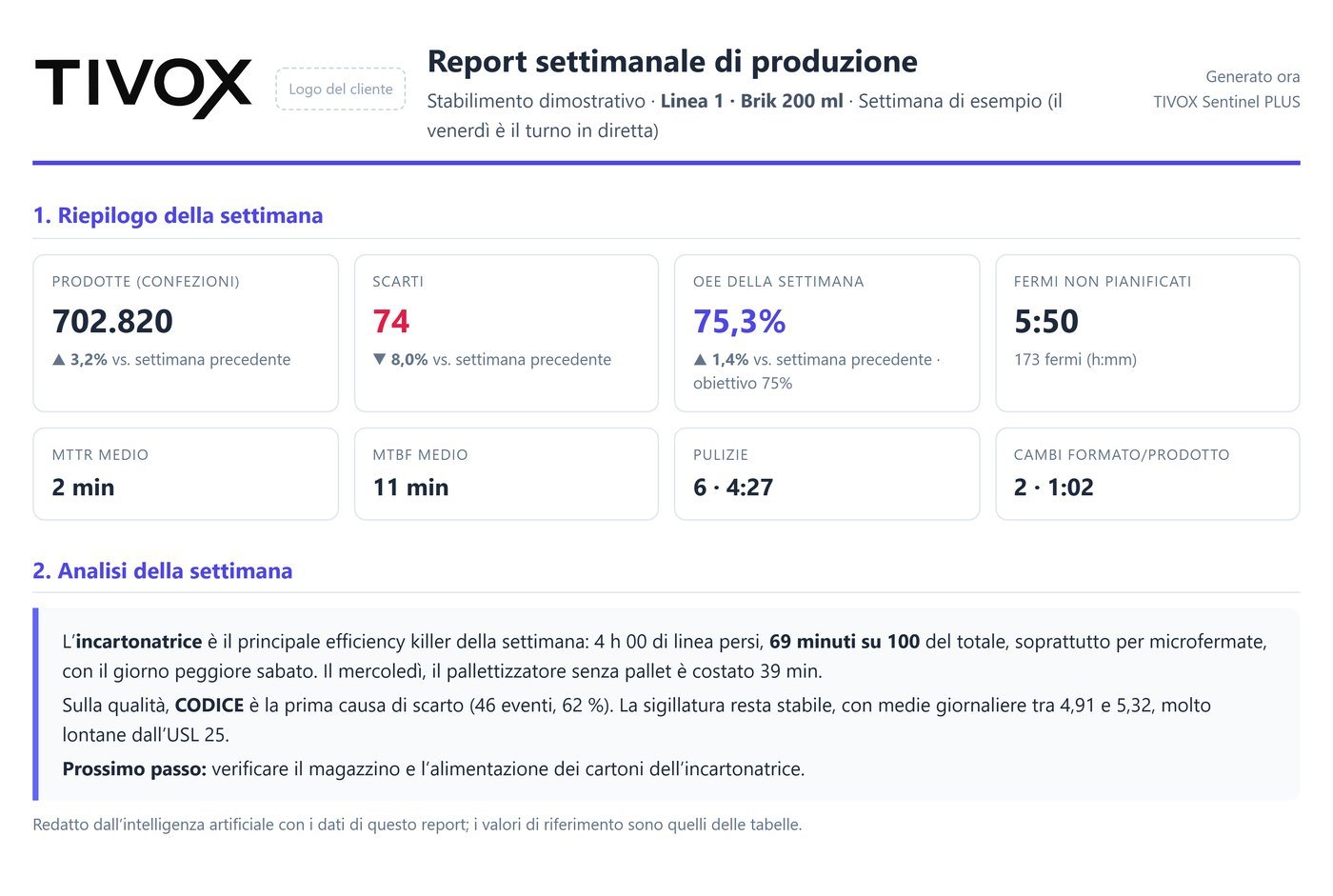1333x896 pixels.
Task: Click the MTTR value '2 min'
Action: pos(83,488)
